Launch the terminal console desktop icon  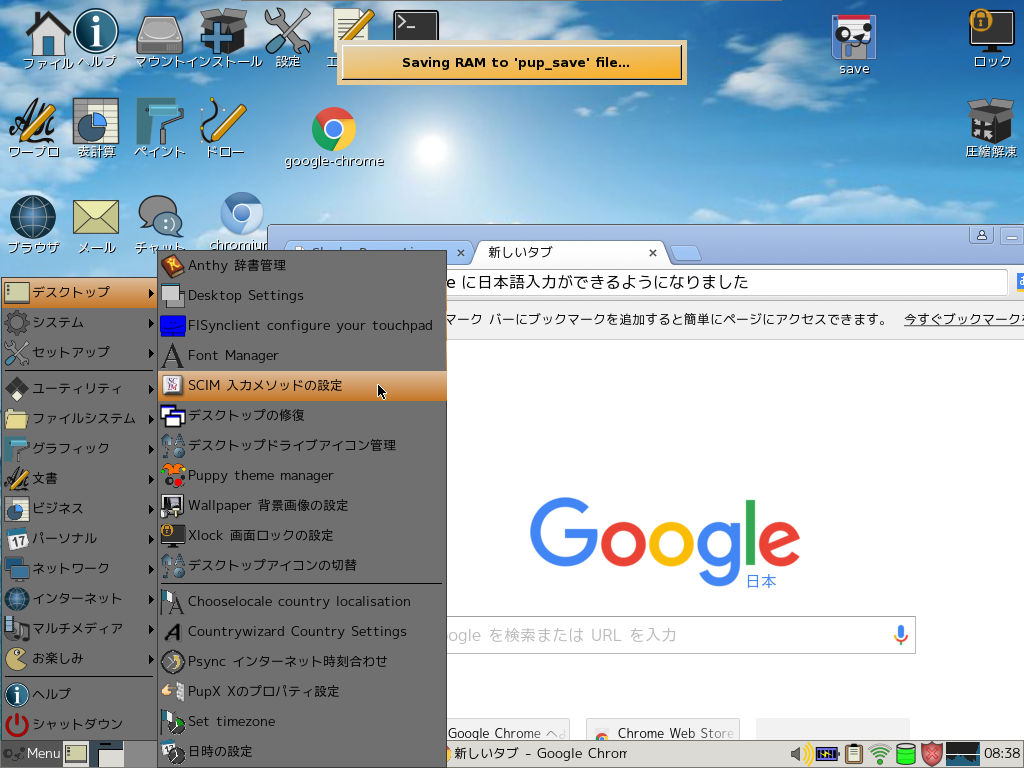tap(416, 26)
